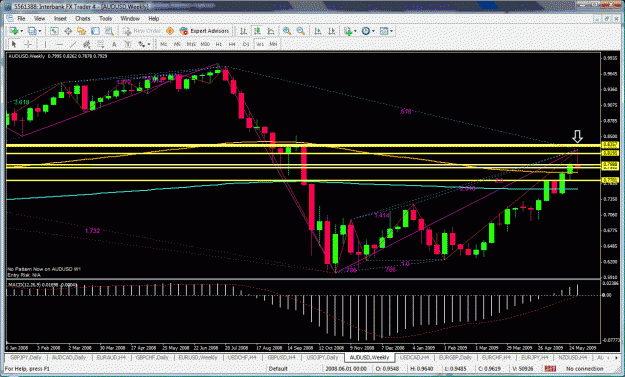Switch chart to Line Chart type

[271, 31]
